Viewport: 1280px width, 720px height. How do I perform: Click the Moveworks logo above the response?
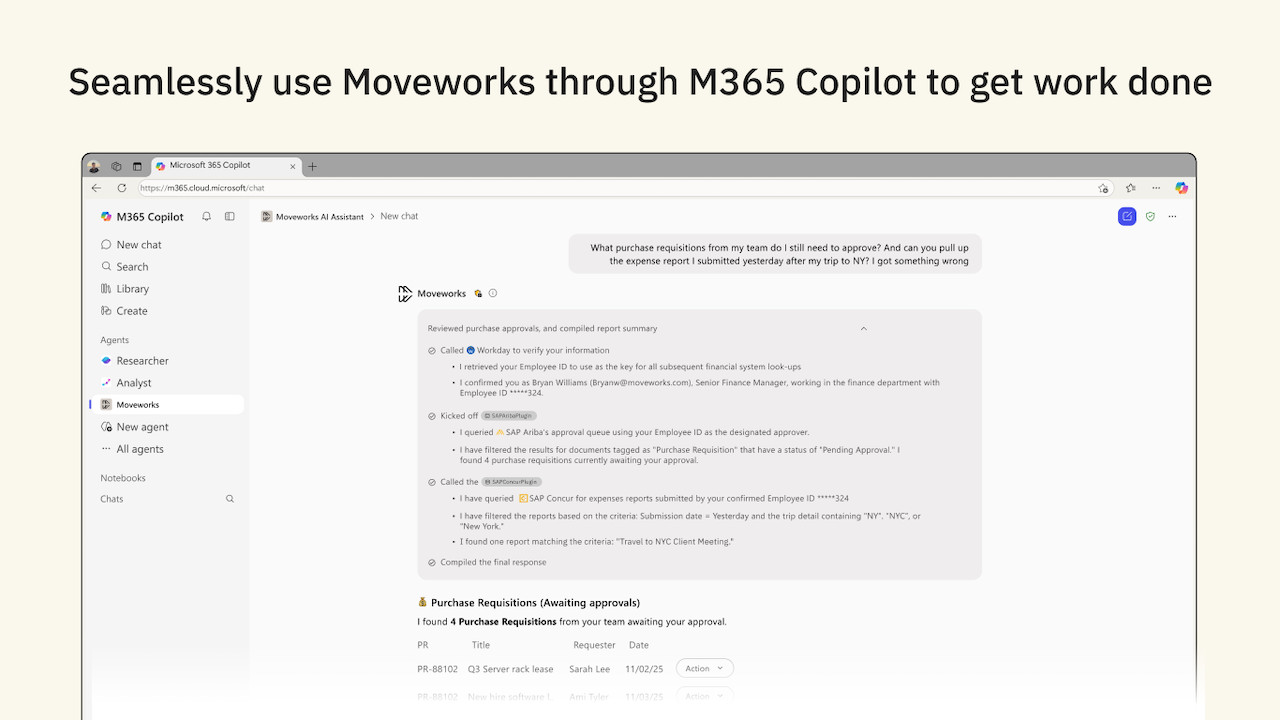[405, 294]
